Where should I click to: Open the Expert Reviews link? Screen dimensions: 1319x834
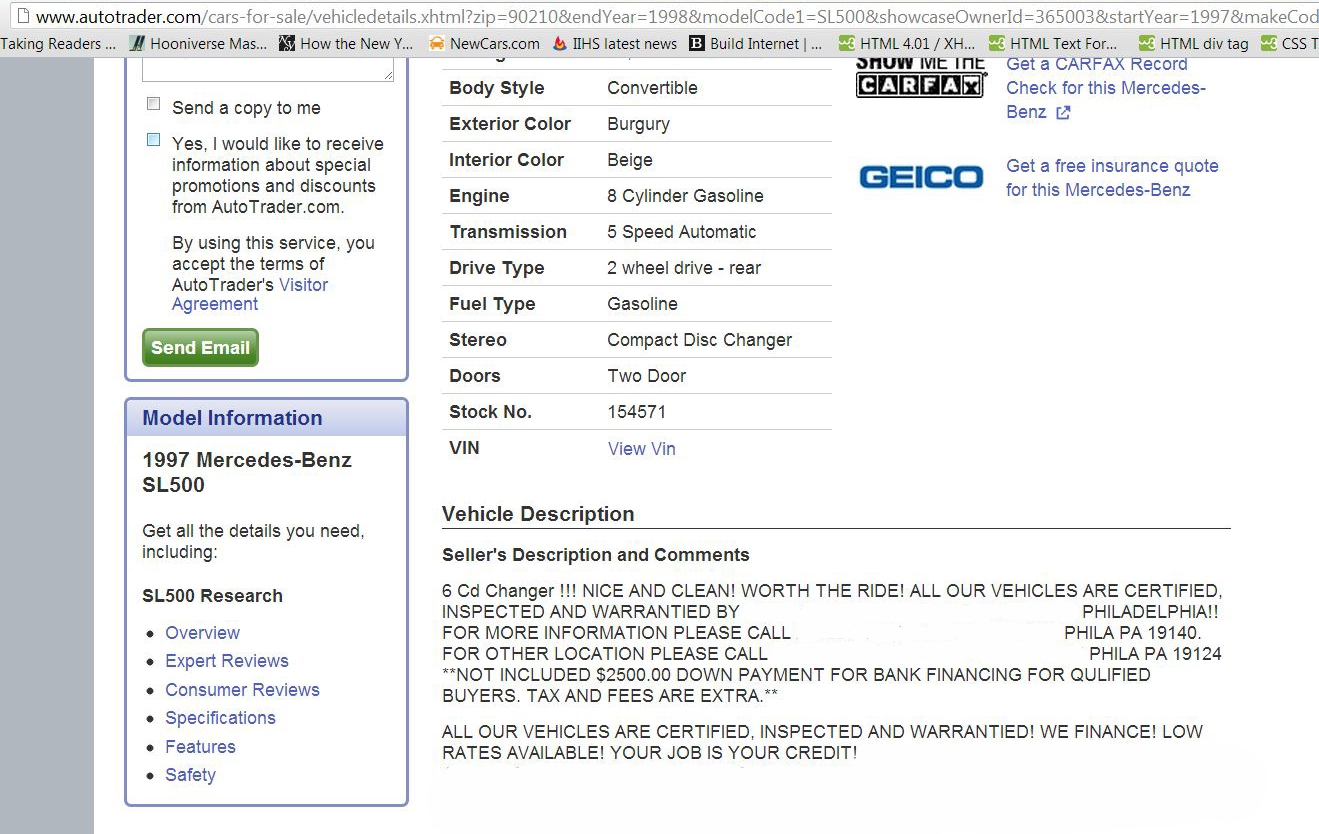tap(227, 661)
